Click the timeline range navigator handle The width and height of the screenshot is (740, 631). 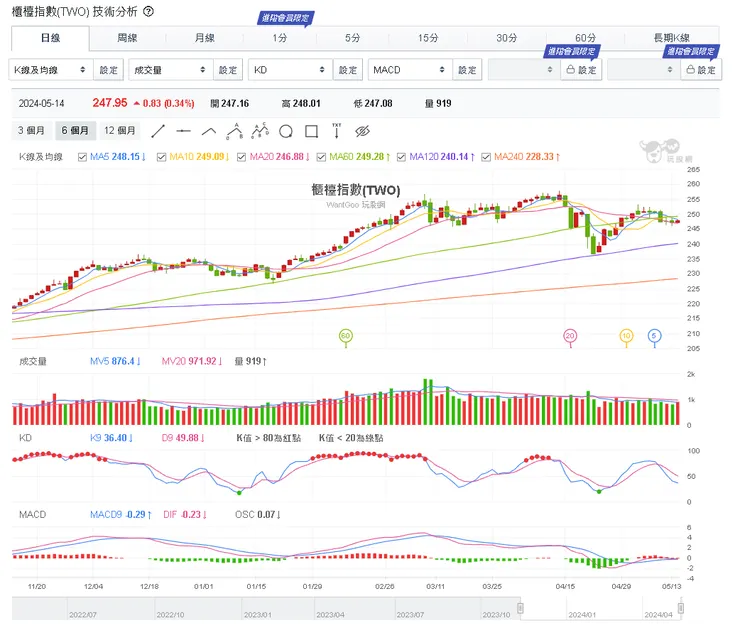coord(521,608)
